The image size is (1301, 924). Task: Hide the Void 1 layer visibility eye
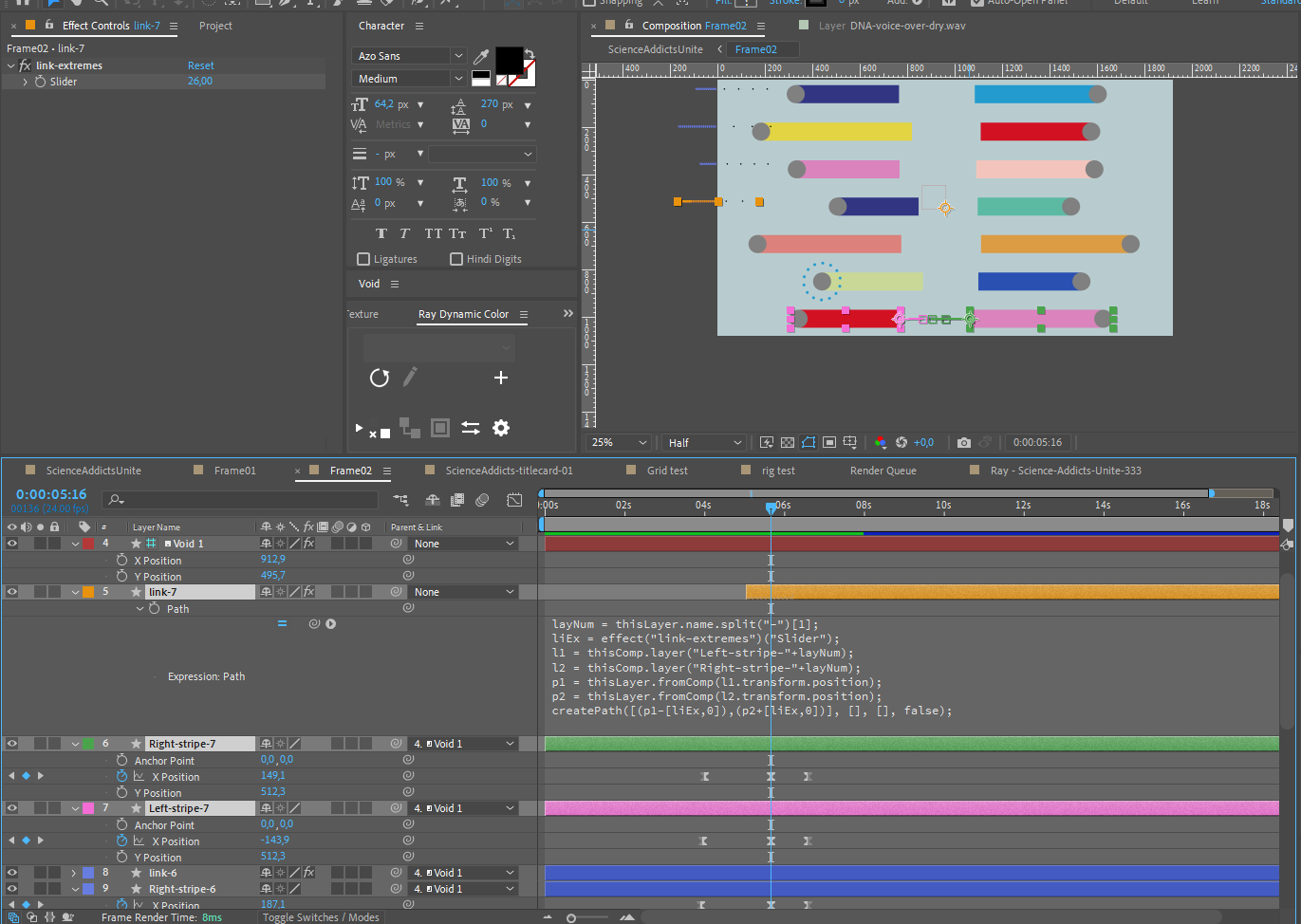(12, 543)
